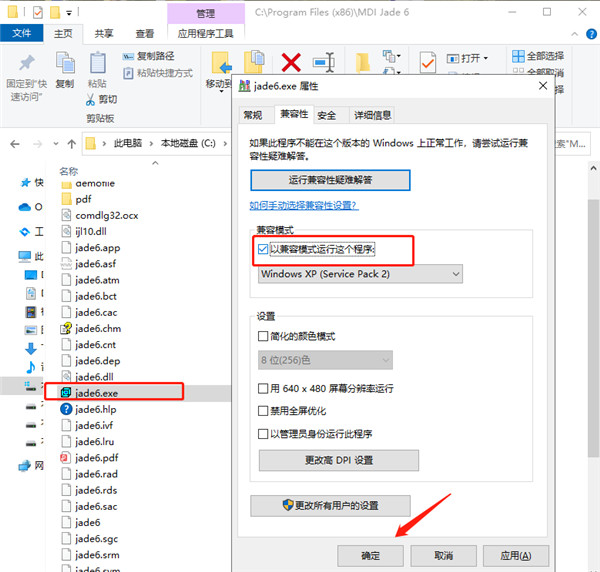Click Pin to Quick access icon
The width and height of the screenshot is (600, 572).
(x=26, y=63)
